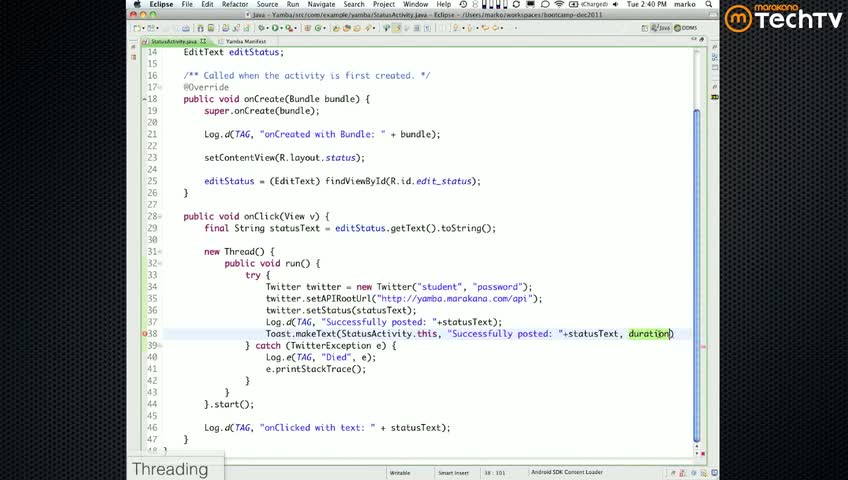This screenshot has width=848, height=480.
Task: Click the "Writable" status bar entry
Action: [x=400, y=473]
